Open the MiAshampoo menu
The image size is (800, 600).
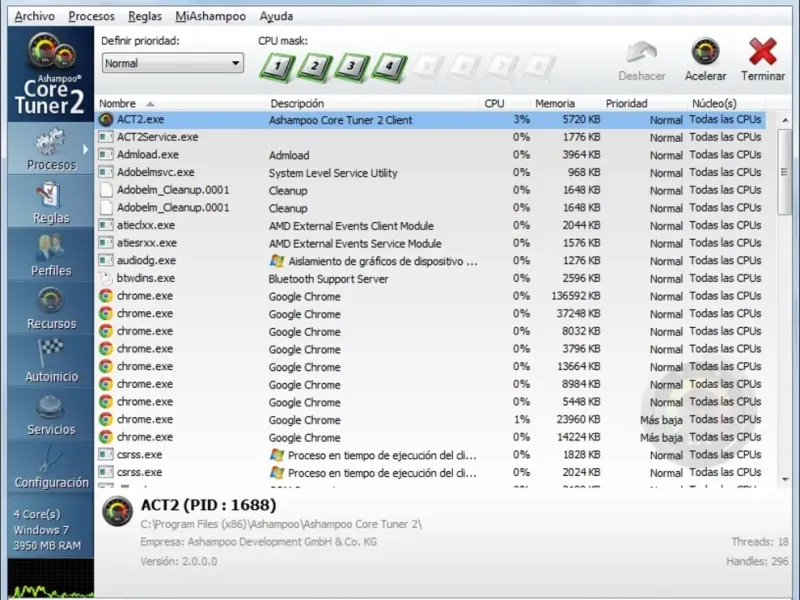(211, 16)
